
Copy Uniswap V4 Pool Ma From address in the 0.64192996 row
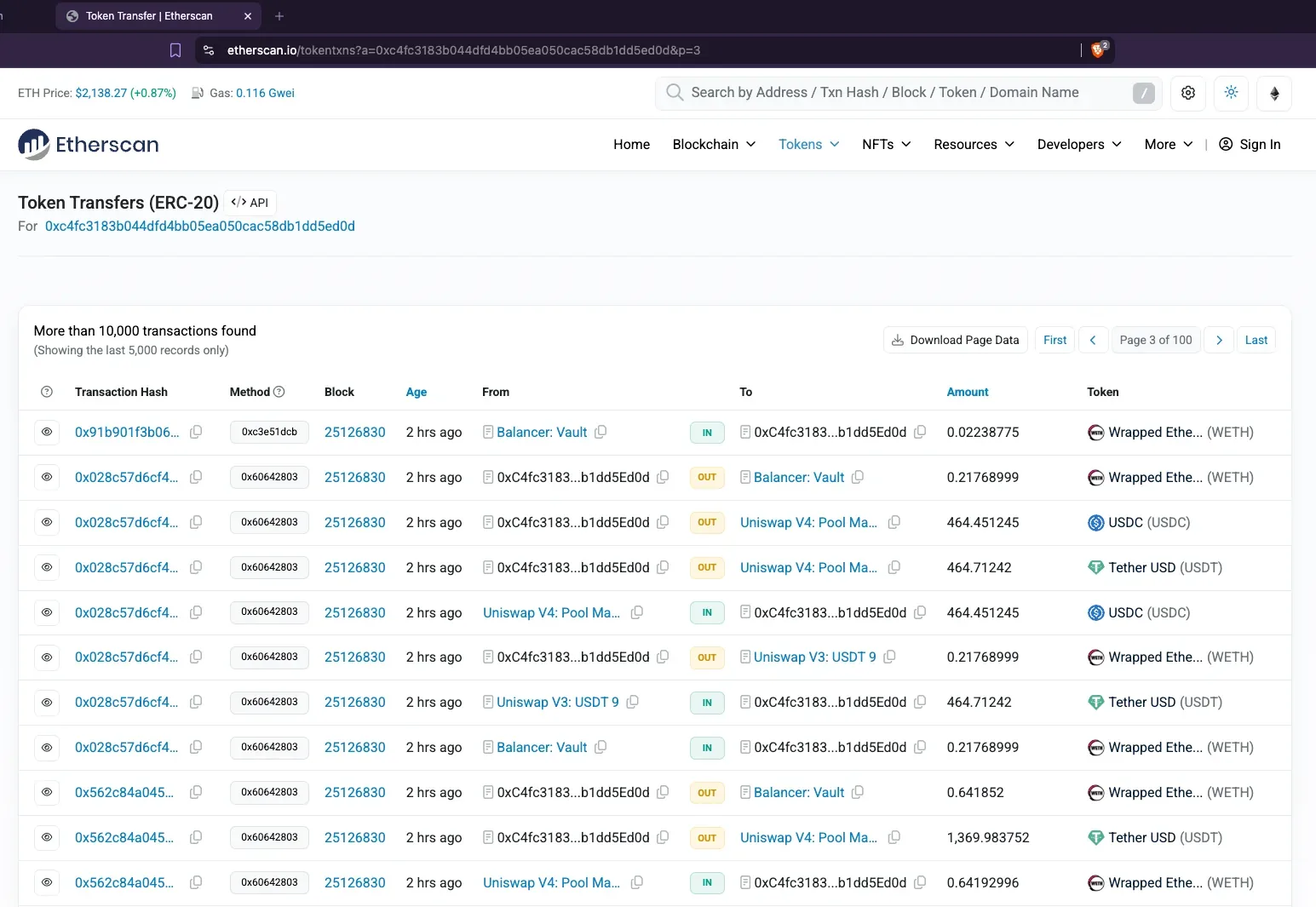[636, 882]
